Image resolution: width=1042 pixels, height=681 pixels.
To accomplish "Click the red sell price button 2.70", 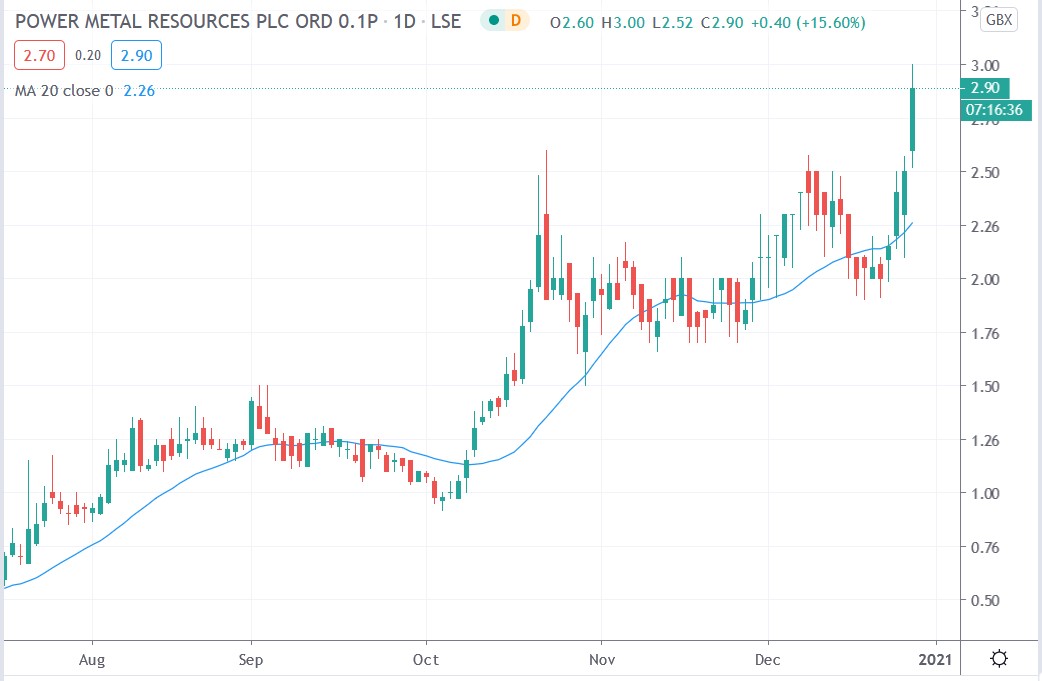I will [37, 56].
